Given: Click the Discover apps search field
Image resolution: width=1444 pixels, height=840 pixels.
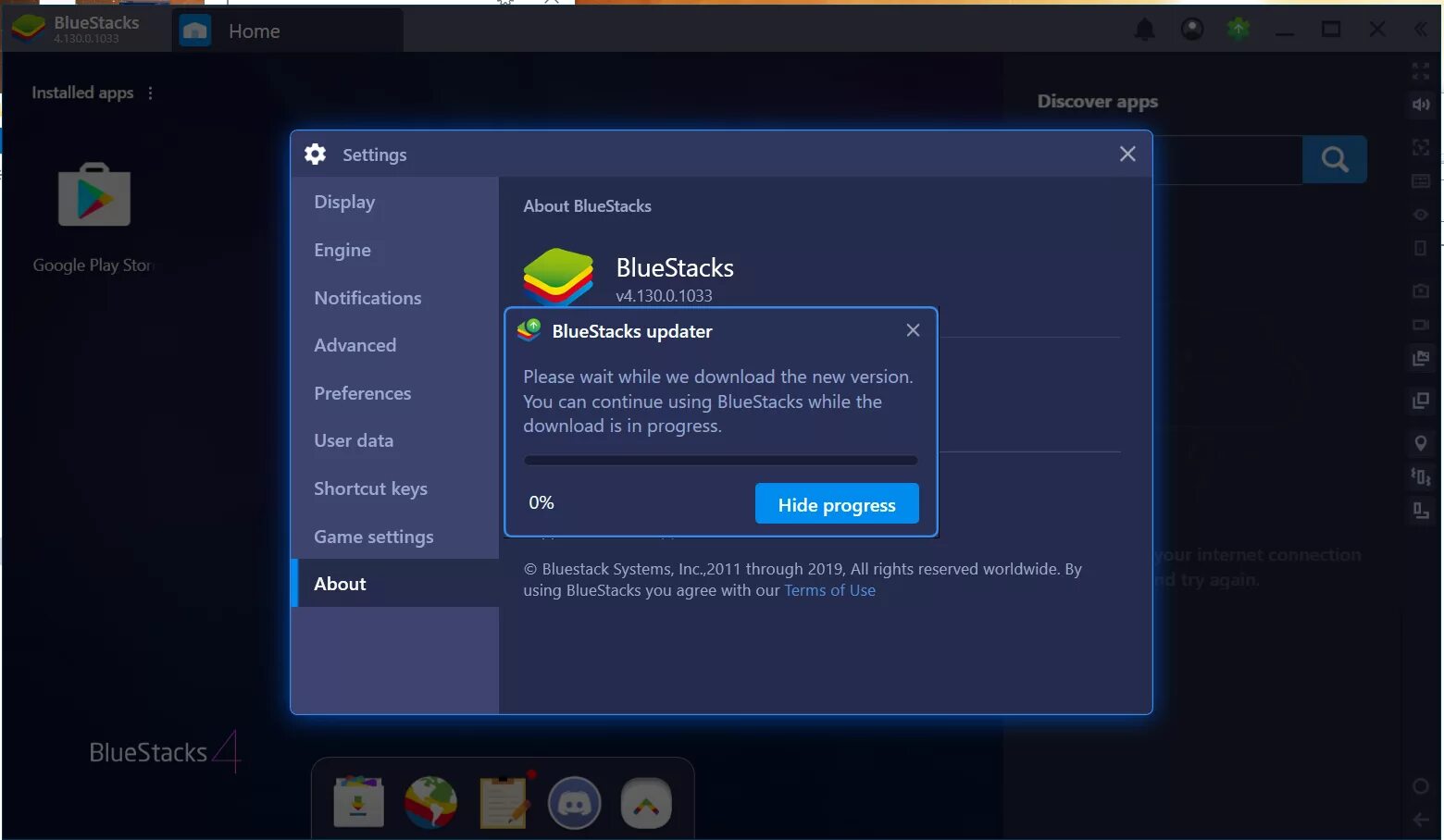Looking at the screenshot, I should click(x=1227, y=159).
